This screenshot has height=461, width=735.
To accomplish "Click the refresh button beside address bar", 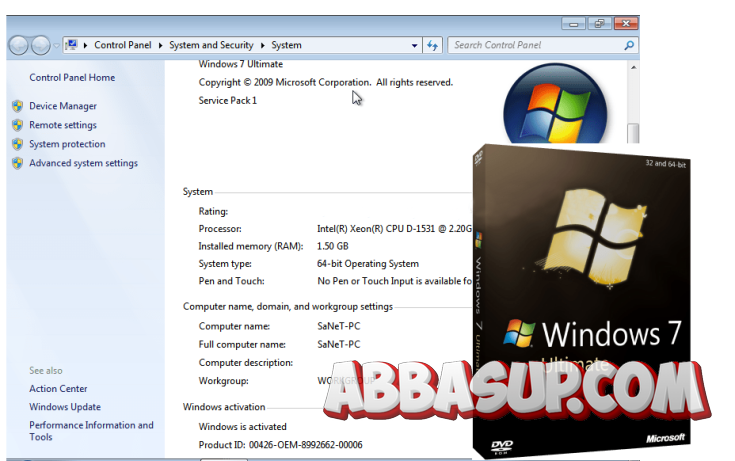I will [432, 45].
